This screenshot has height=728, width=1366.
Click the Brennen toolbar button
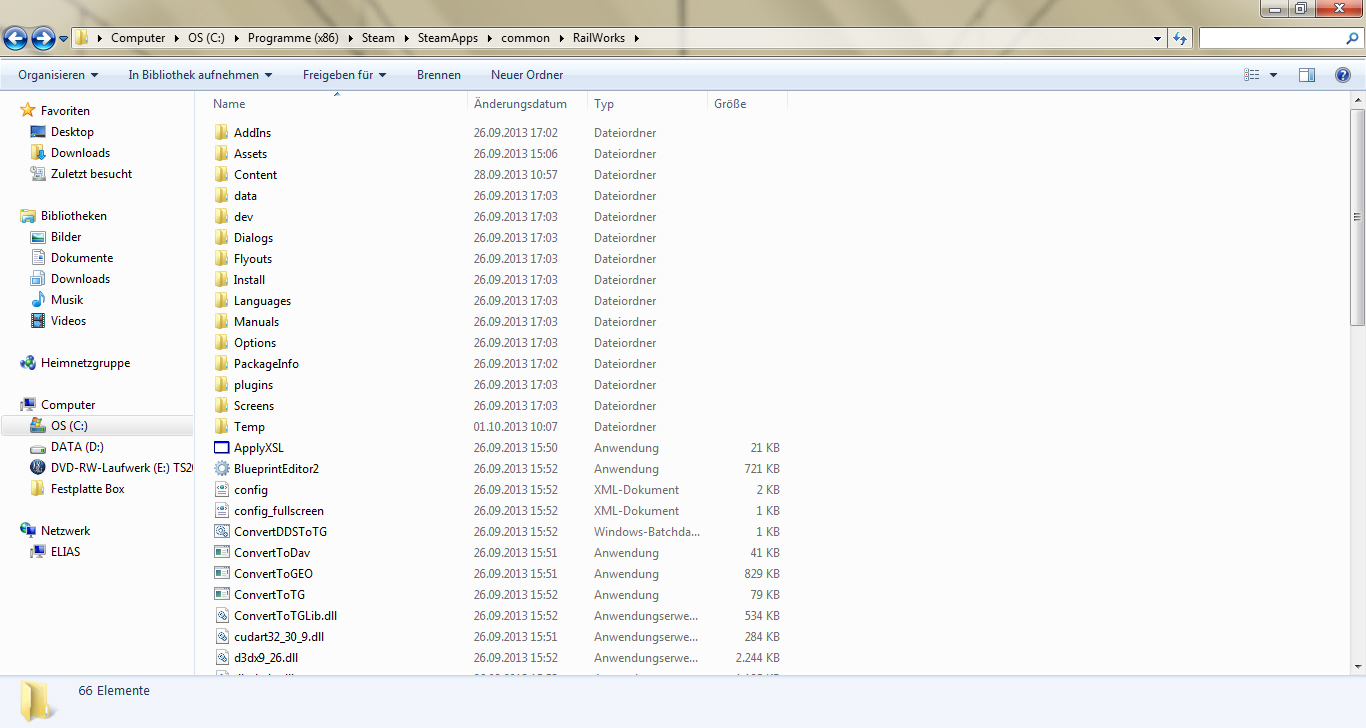[439, 75]
